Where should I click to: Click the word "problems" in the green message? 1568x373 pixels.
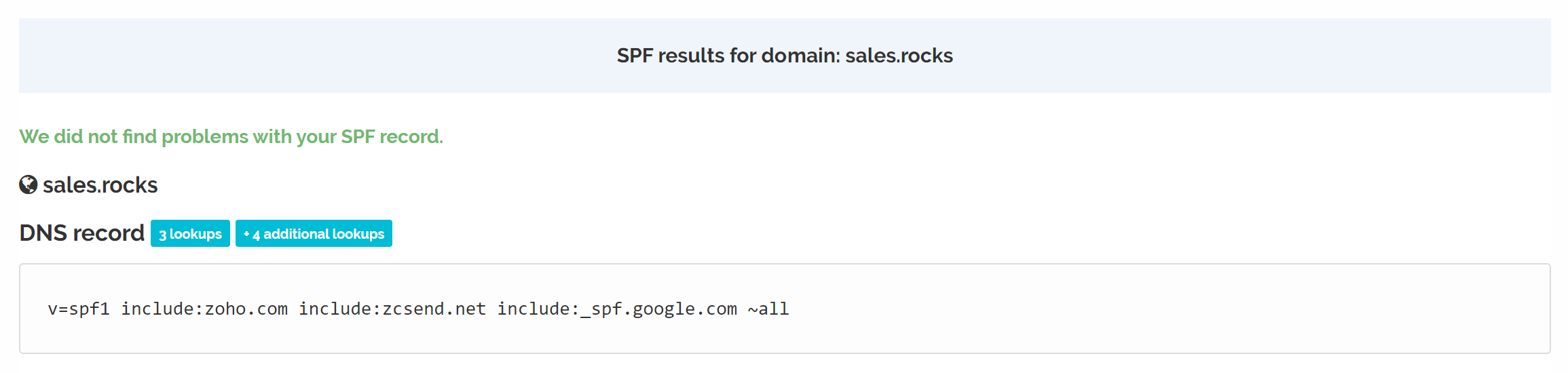pos(205,137)
